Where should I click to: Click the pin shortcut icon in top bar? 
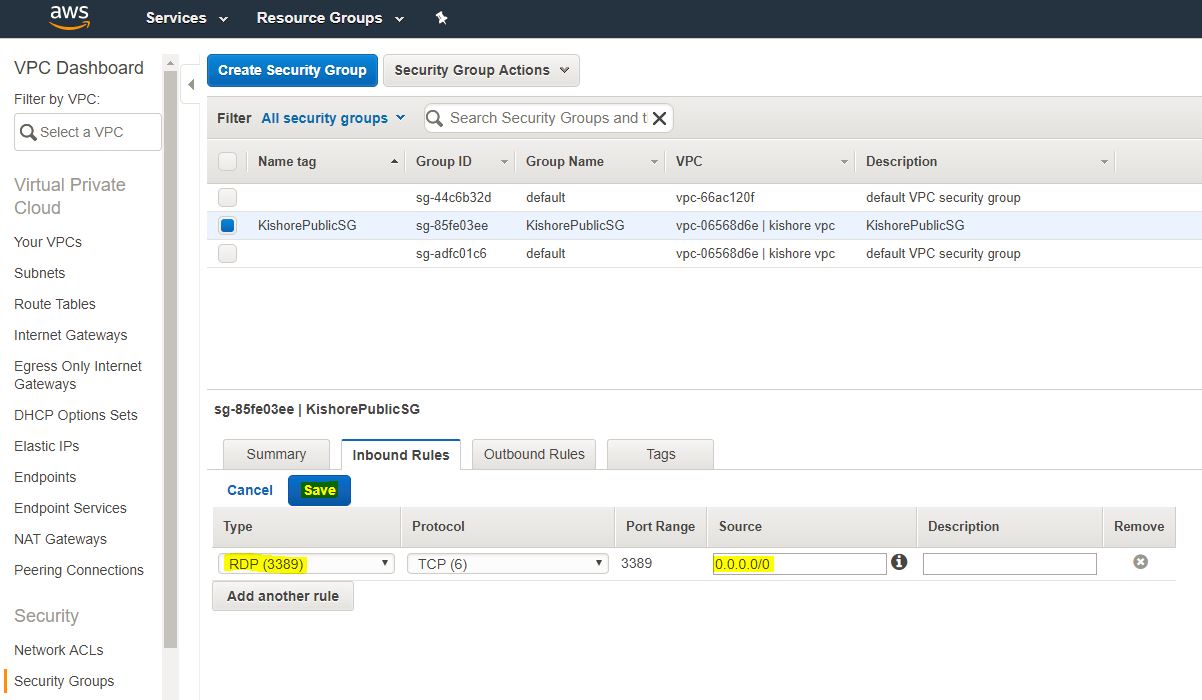point(442,18)
